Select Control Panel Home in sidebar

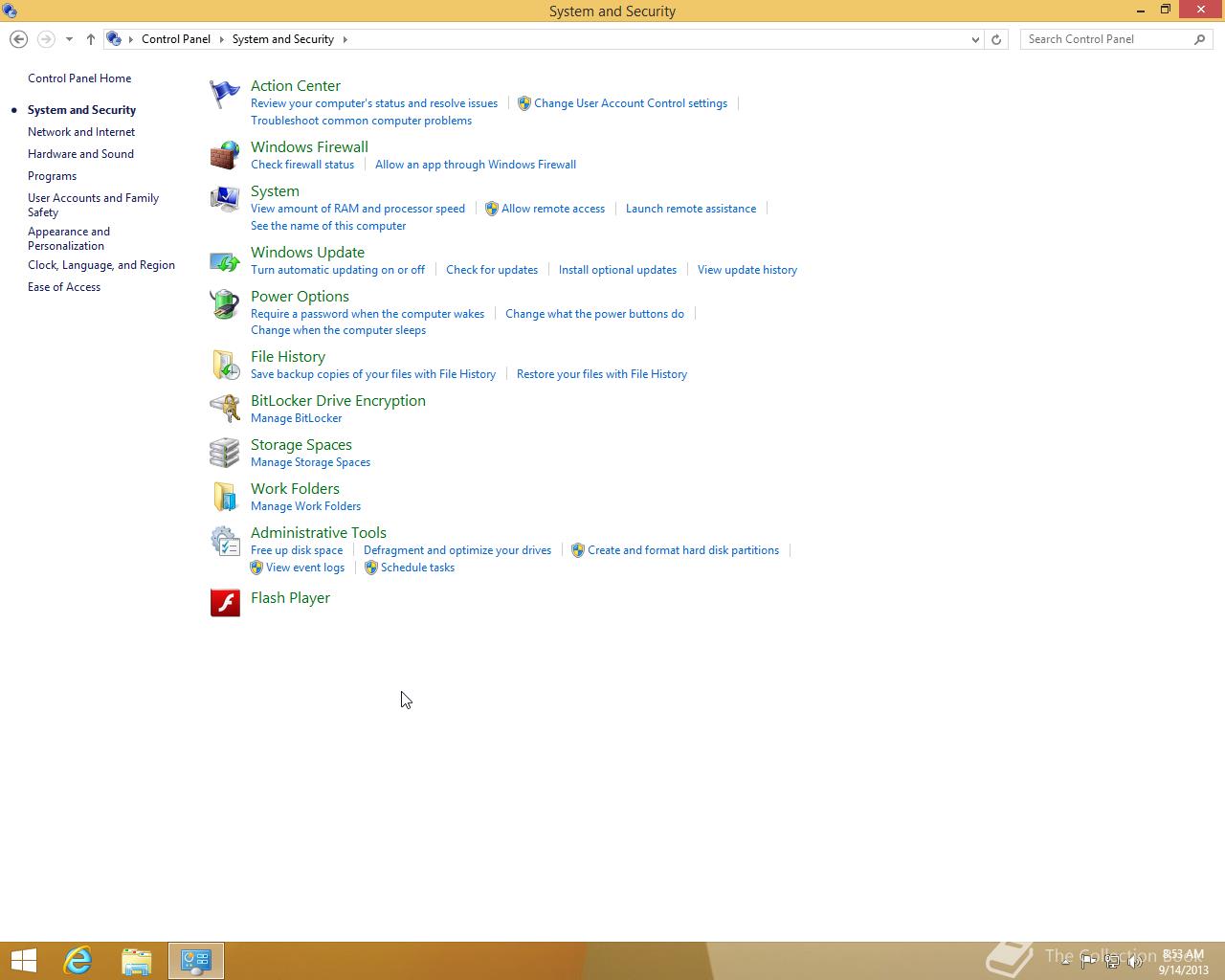(x=79, y=78)
